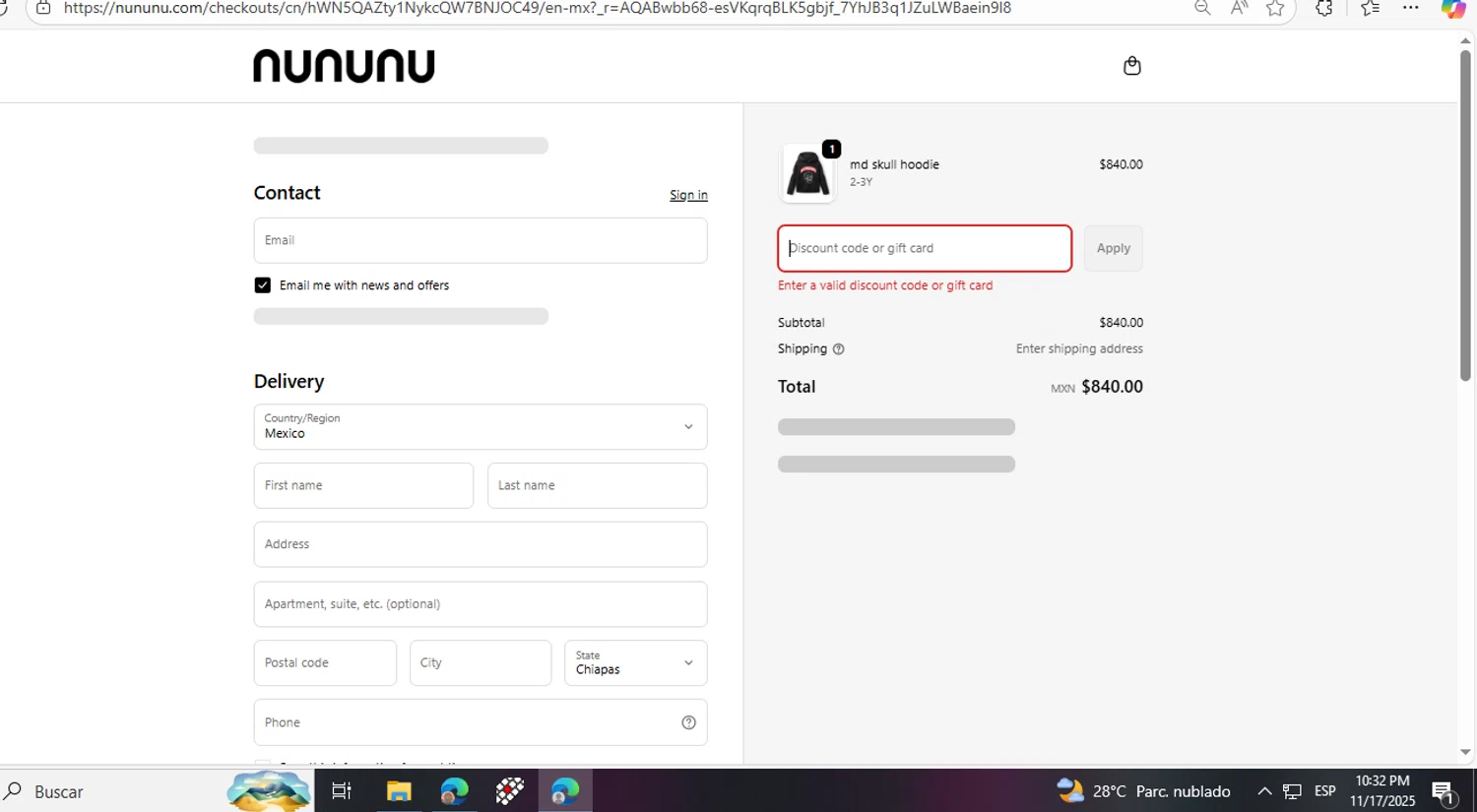The width and height of the screenshot is (1477, 812).
Task: Open the notification center icon
Action: pos(1444,792)
